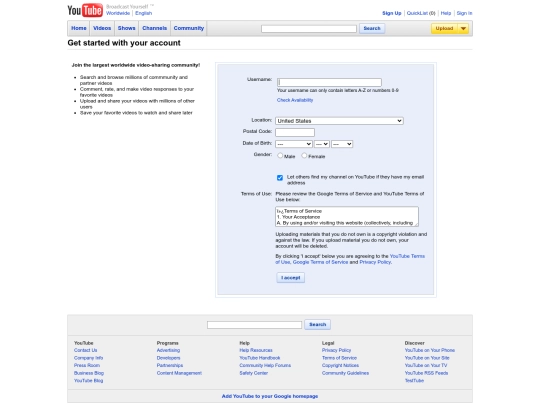Click the yellow Upload button
Viewport: 540px width, 405px height.
pos(444,29)
